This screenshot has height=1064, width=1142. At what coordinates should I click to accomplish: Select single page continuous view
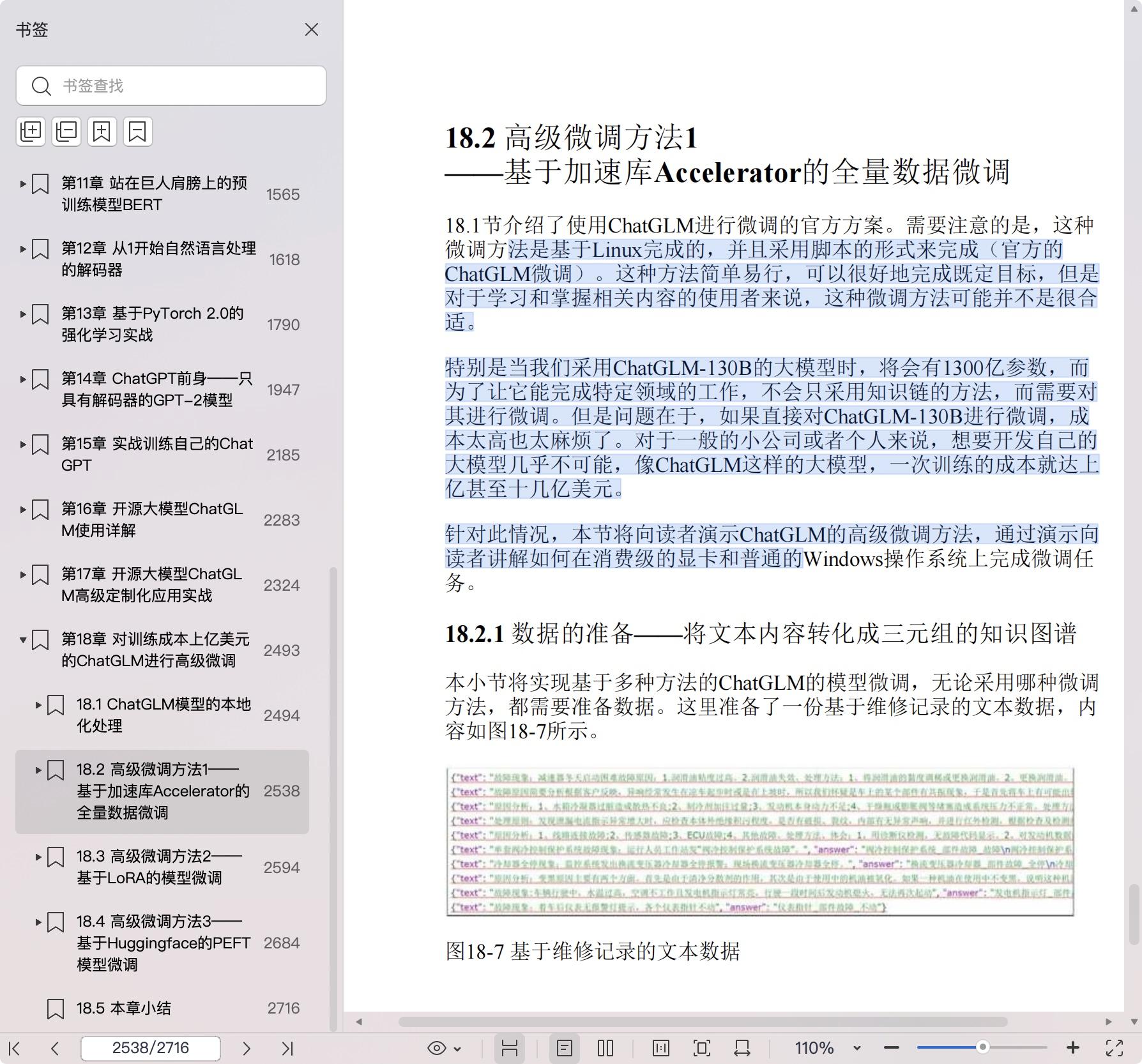(565, 1048)
